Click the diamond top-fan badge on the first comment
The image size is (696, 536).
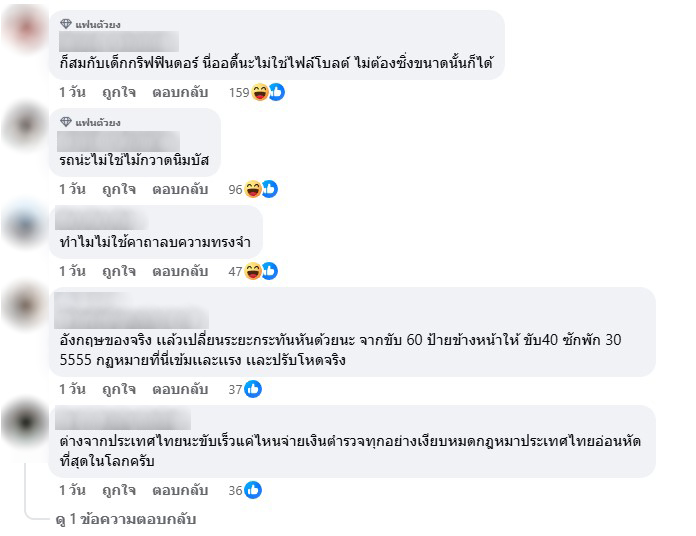(x=66, y=24)
